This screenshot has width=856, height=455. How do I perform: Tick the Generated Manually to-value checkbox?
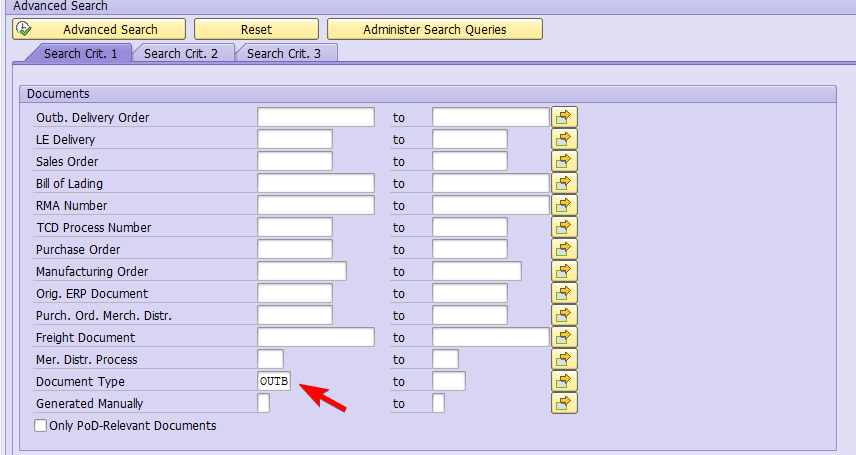(438, 404)
